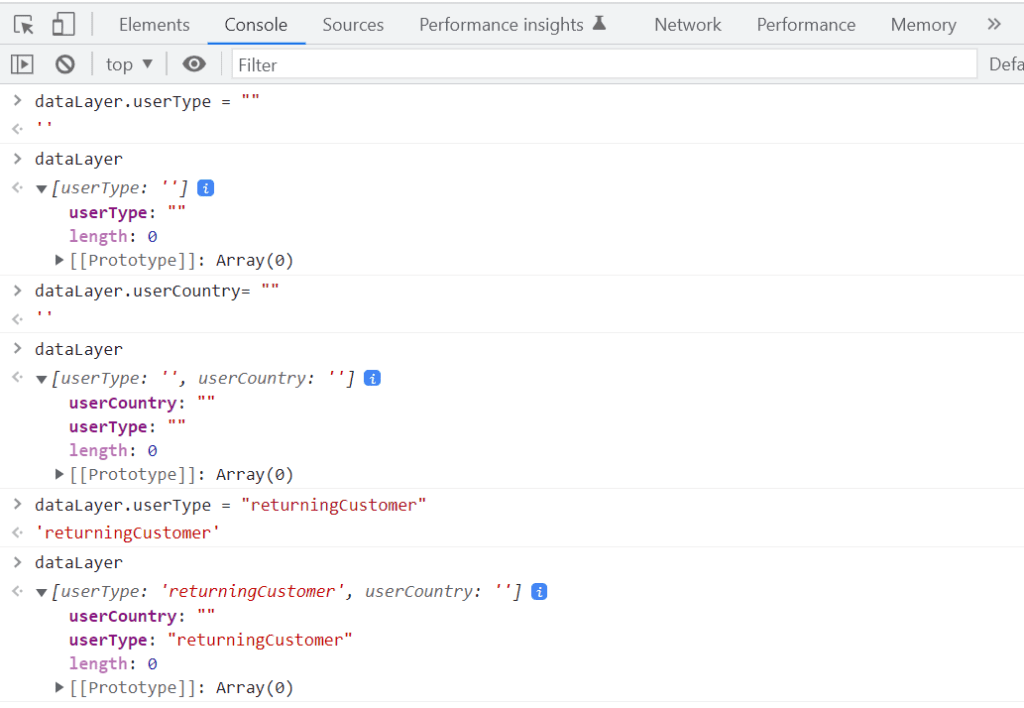Select the dataLayer.userCountry= "" command line
The width and height of the screenshot is (1024, 708).
[x=157, y=291]
